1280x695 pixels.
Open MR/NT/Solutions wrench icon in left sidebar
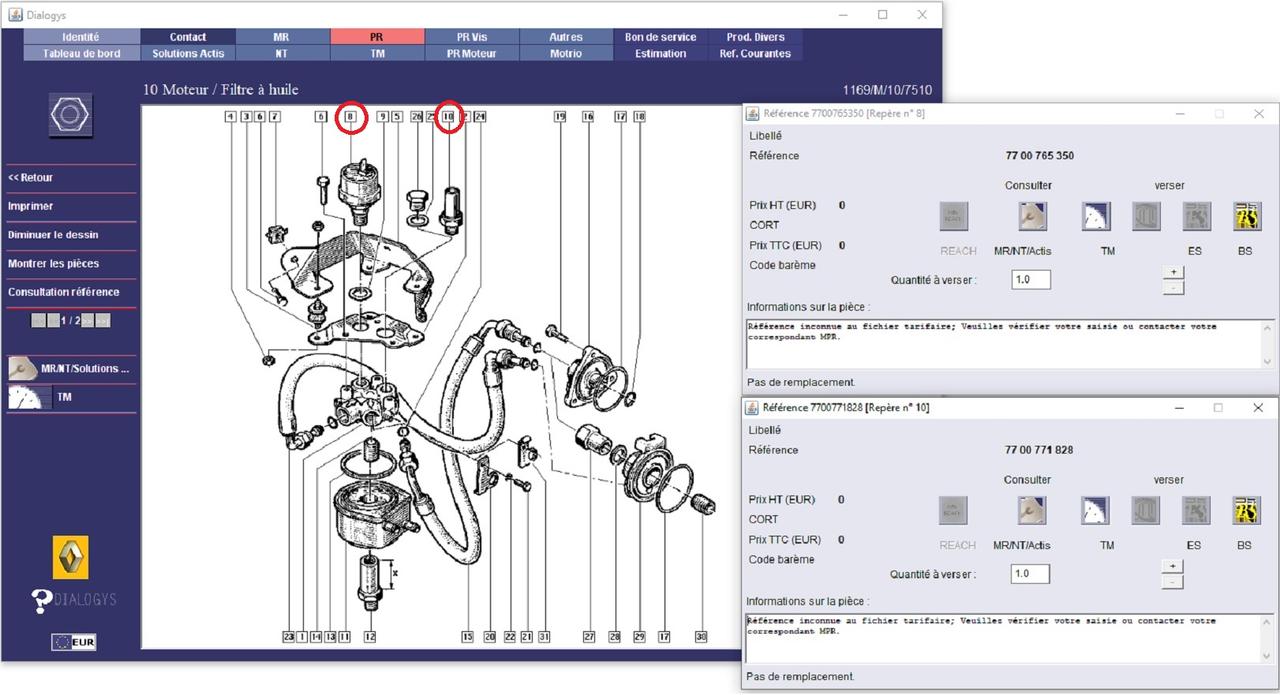24,369
